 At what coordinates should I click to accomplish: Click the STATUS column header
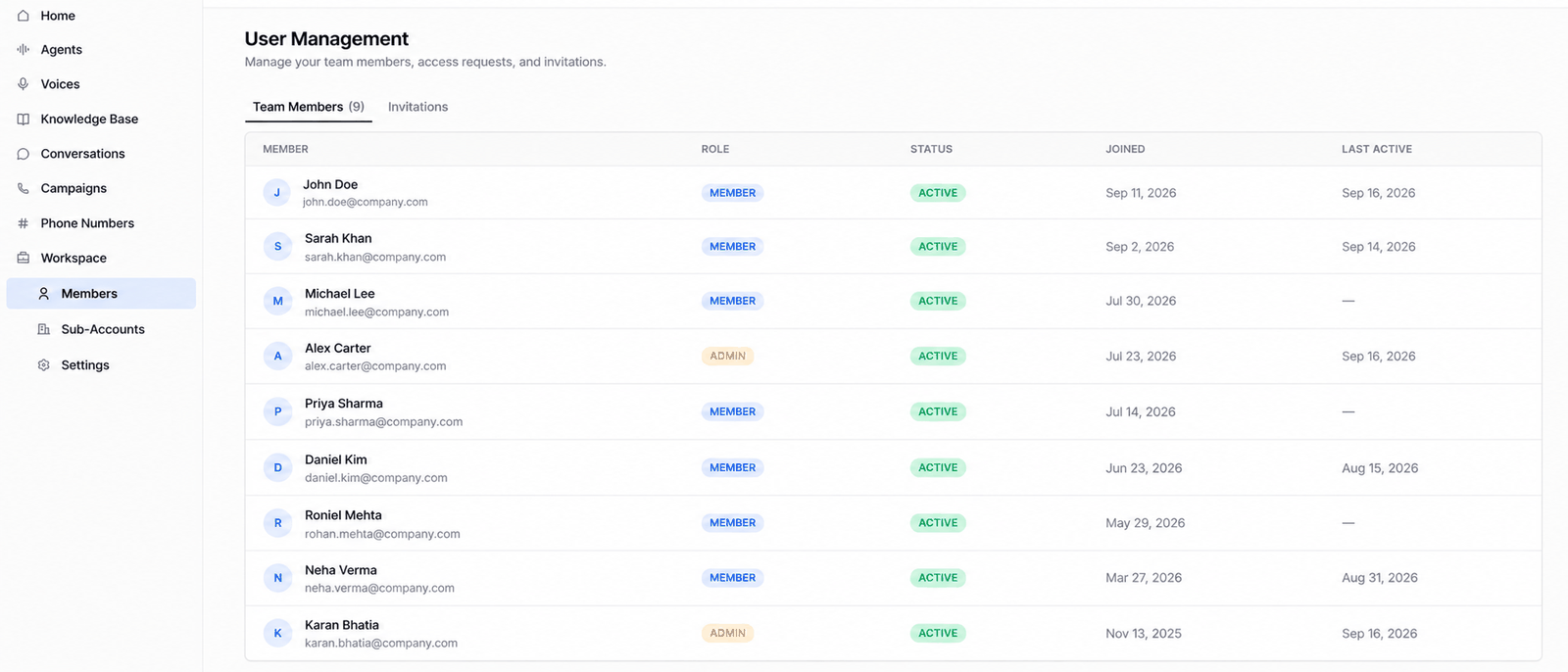point(931,149)
